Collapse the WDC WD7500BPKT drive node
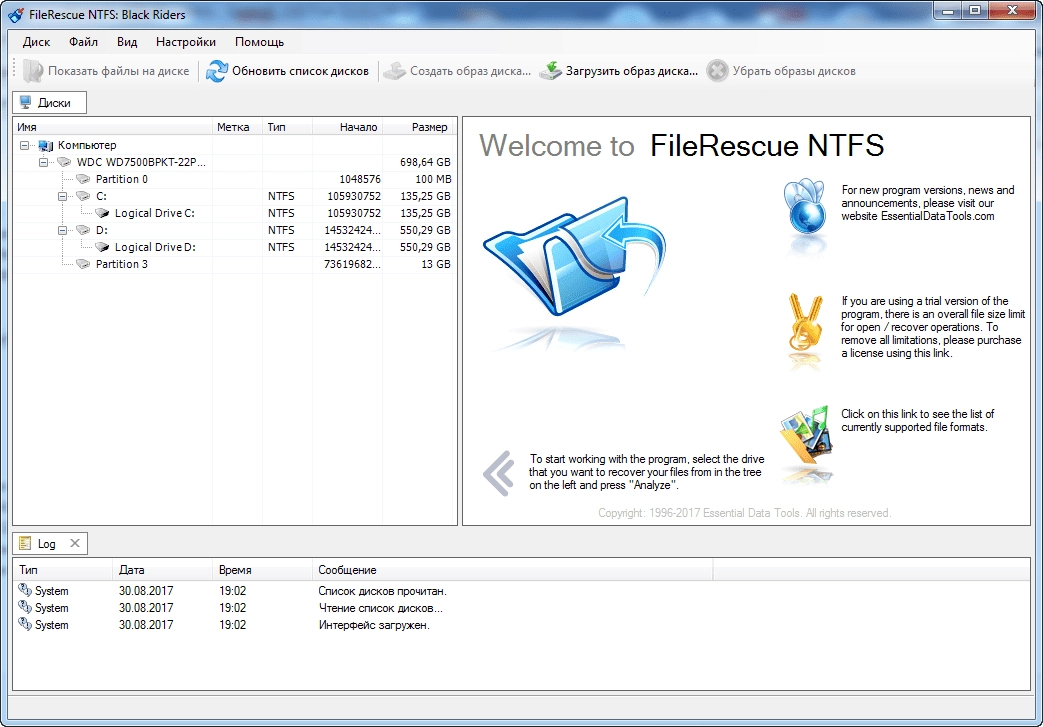Image resolution: width=1043 pixels, height=727 pixels. [43, 162]
